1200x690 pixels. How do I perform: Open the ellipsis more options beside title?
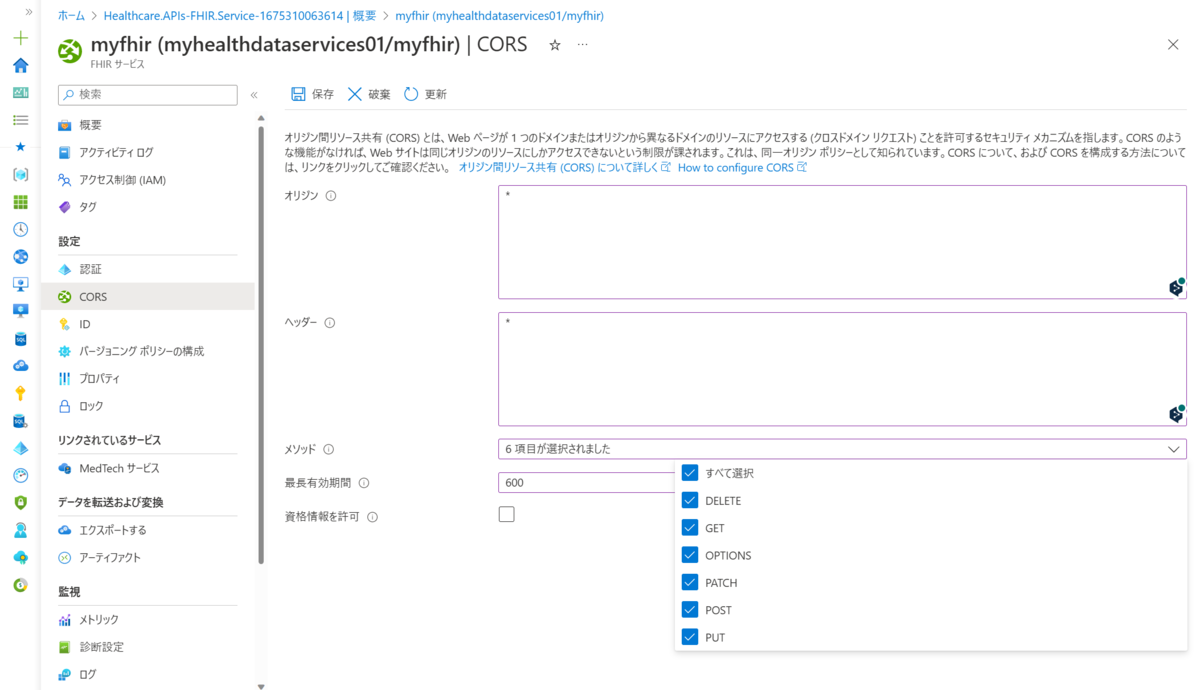point(583,45)
